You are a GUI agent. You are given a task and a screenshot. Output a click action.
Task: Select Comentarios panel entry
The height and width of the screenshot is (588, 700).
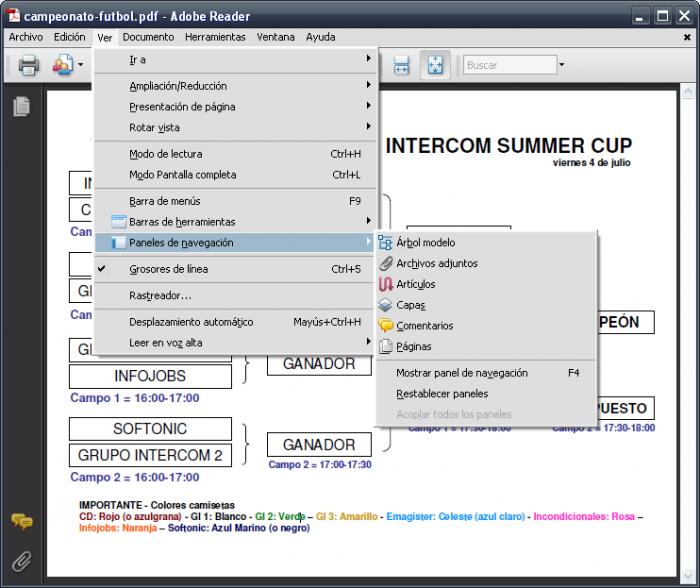tap(486, 326)
